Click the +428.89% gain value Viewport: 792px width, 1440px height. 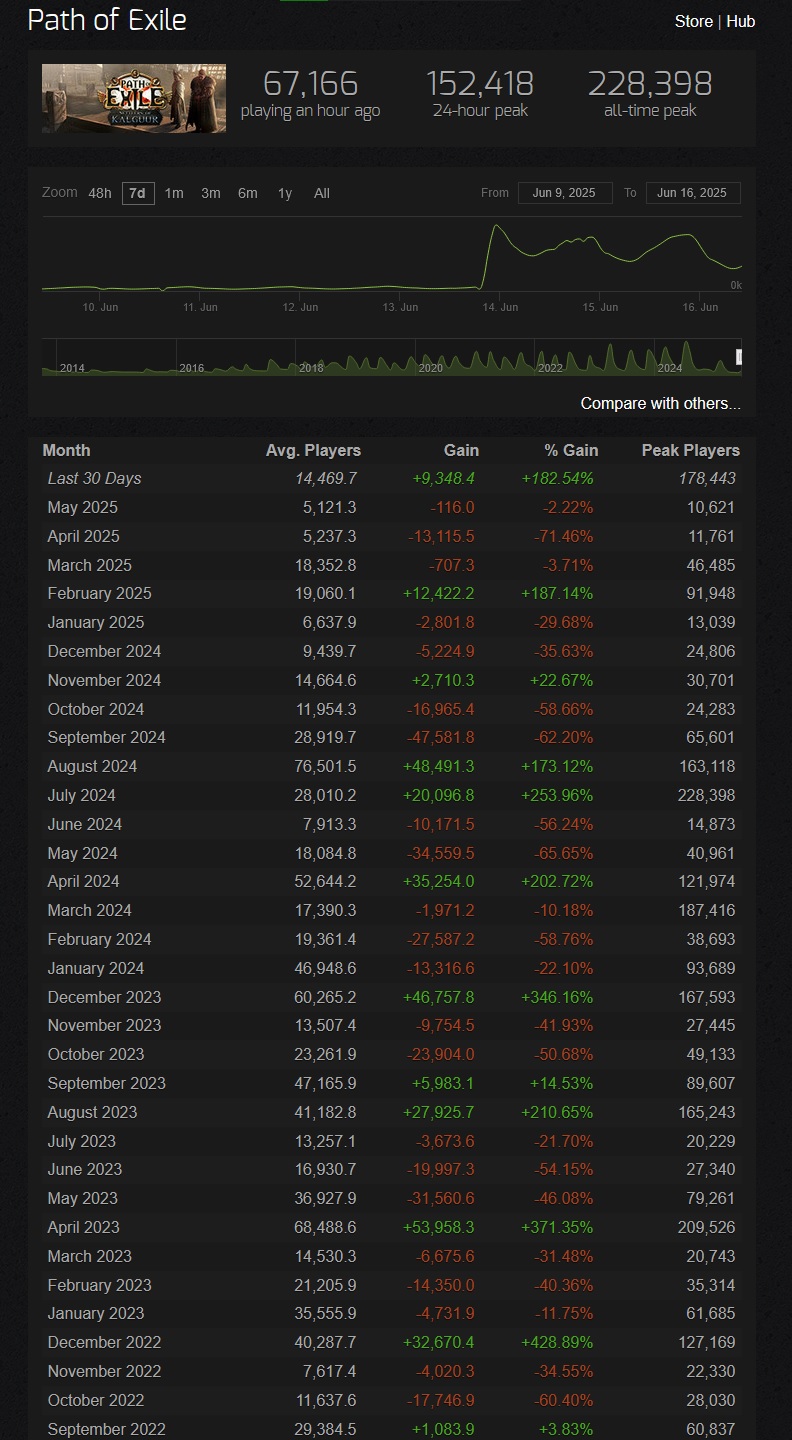pyautogui.click(x=556, y=1342)
